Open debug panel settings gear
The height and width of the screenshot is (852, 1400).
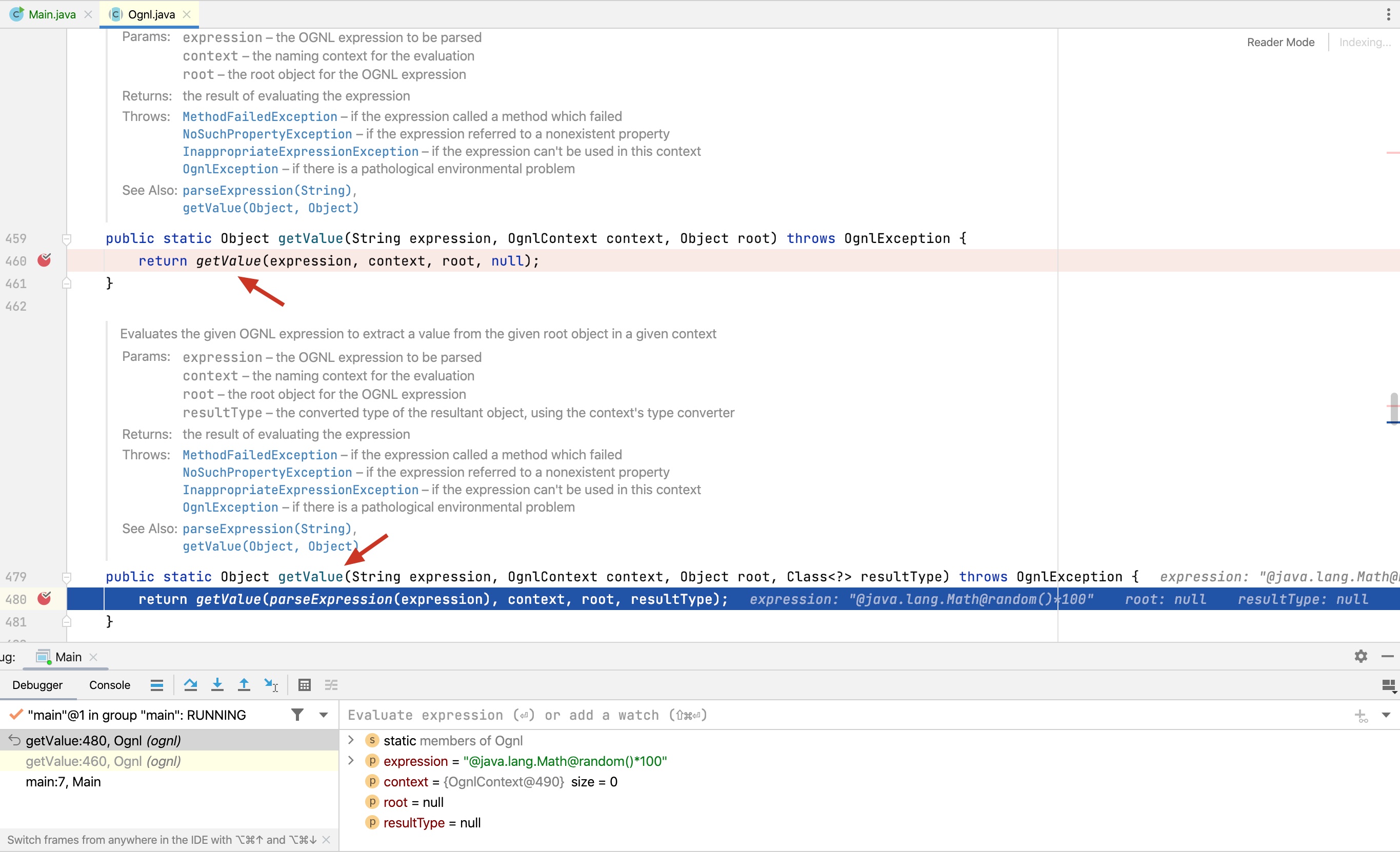(1361, 657)
